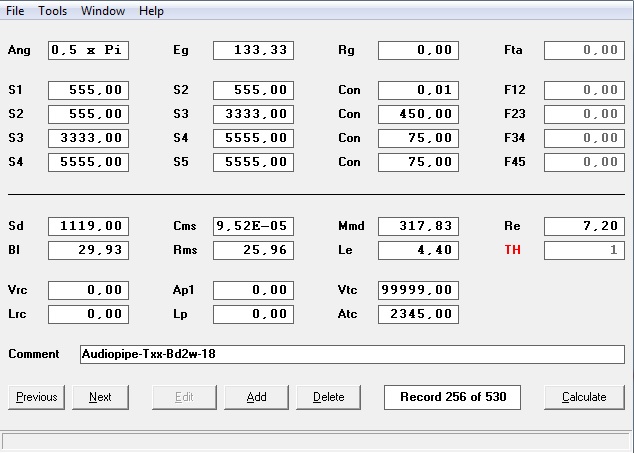
Task: Select the S3 field in the F23 row
Action: (x=254, y=114)
